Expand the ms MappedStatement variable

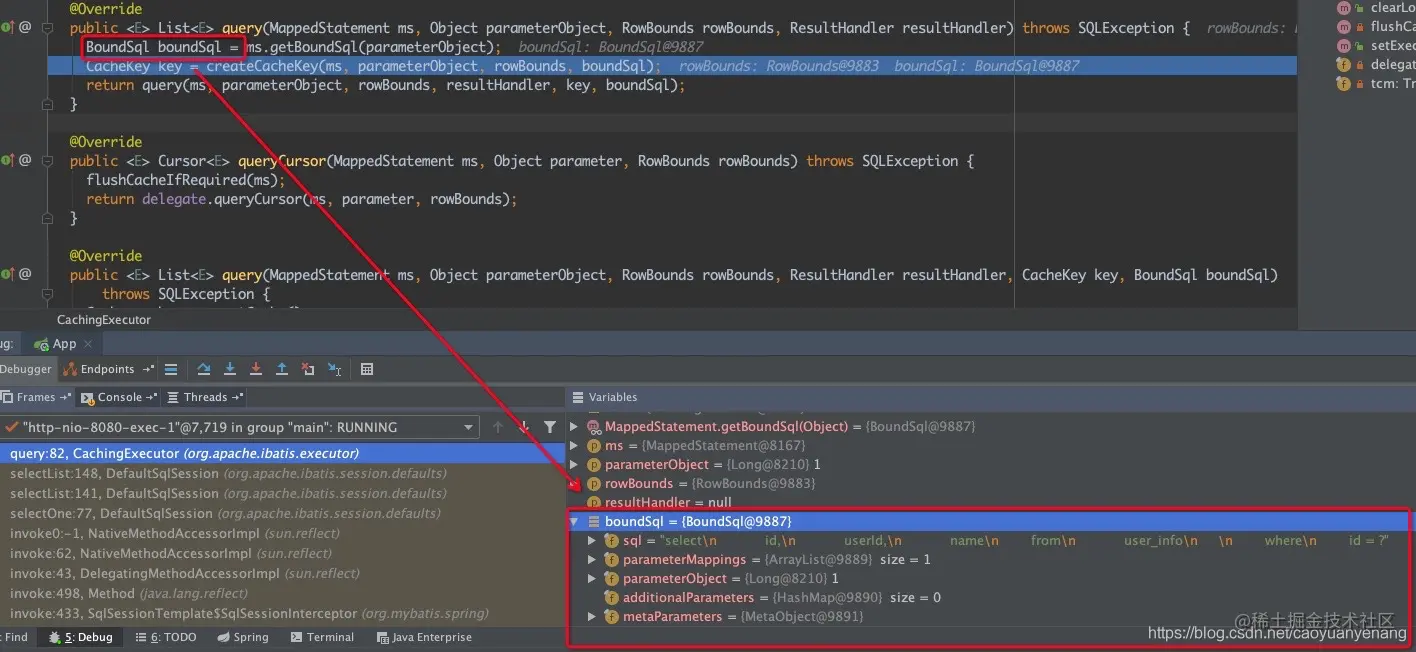pos(574,445)
